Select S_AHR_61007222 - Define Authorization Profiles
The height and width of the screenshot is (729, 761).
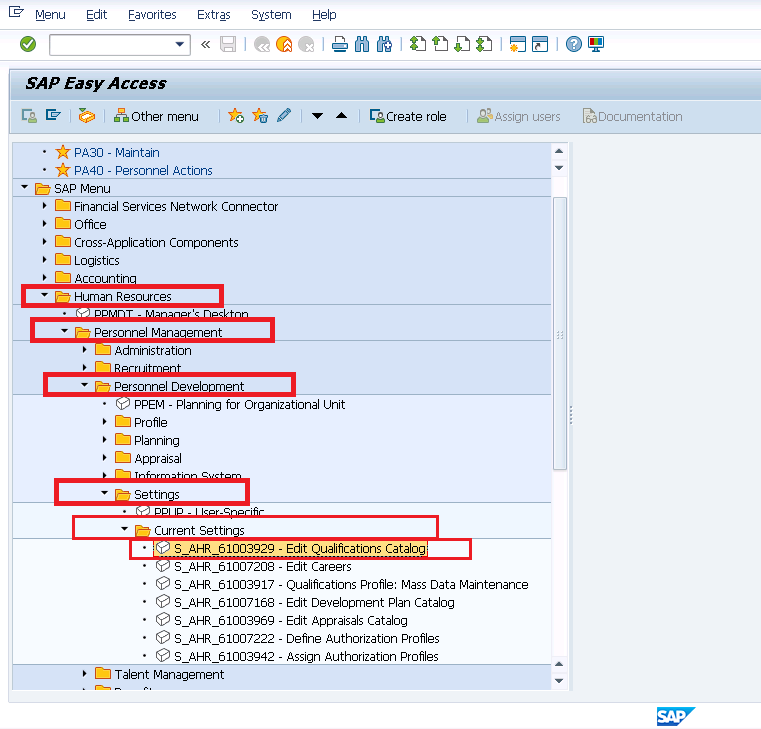tap(307, 638)
